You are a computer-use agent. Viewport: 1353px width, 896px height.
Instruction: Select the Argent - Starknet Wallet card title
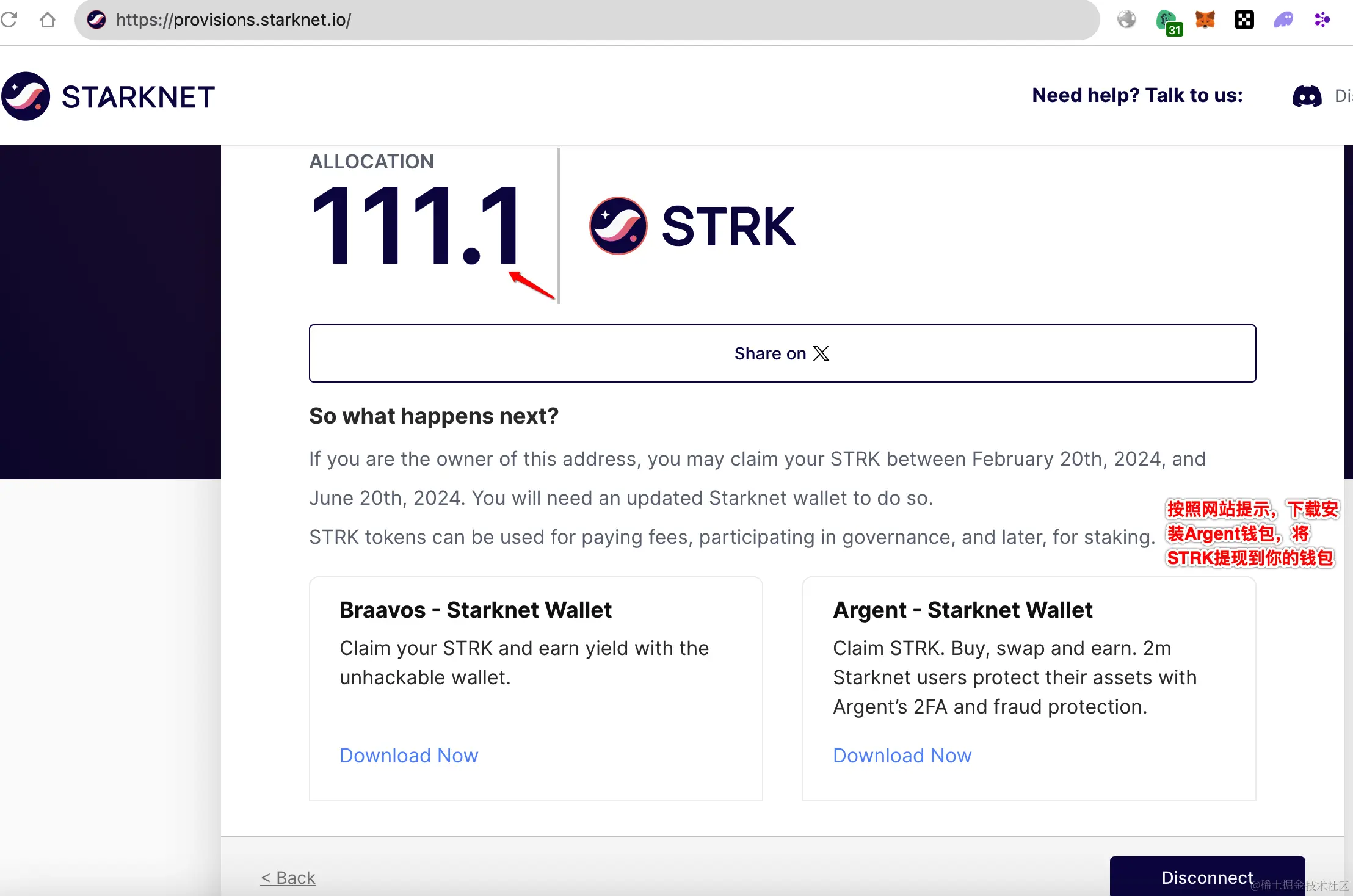tap(962, 610)
